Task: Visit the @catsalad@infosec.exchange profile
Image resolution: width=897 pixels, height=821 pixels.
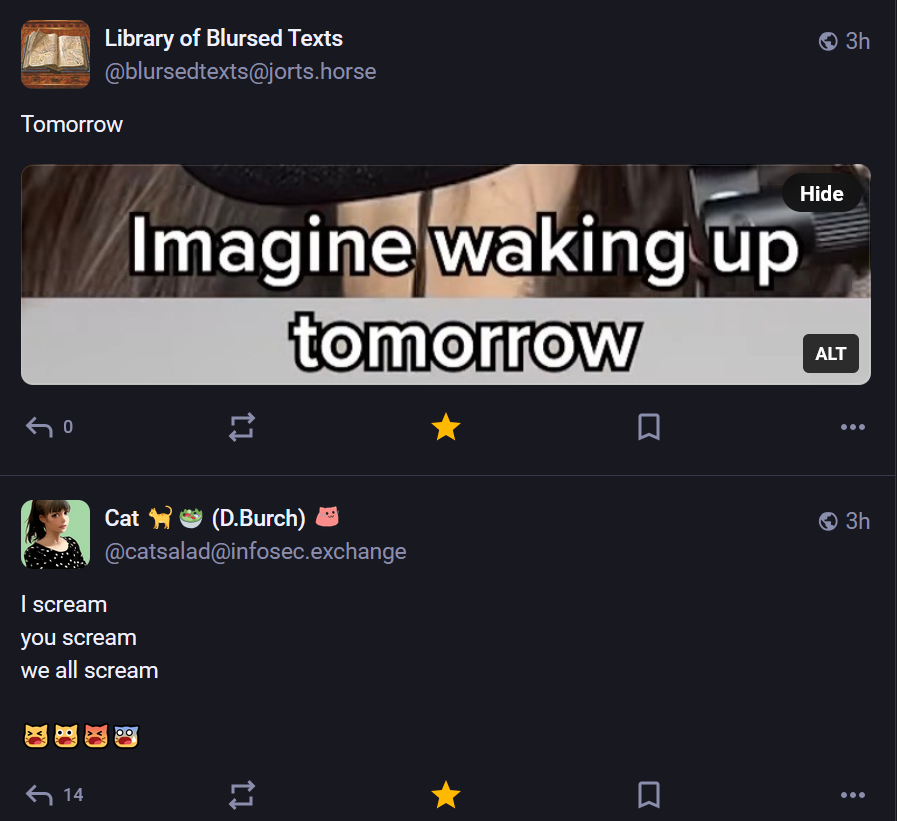Action: (x=255, y=552)
